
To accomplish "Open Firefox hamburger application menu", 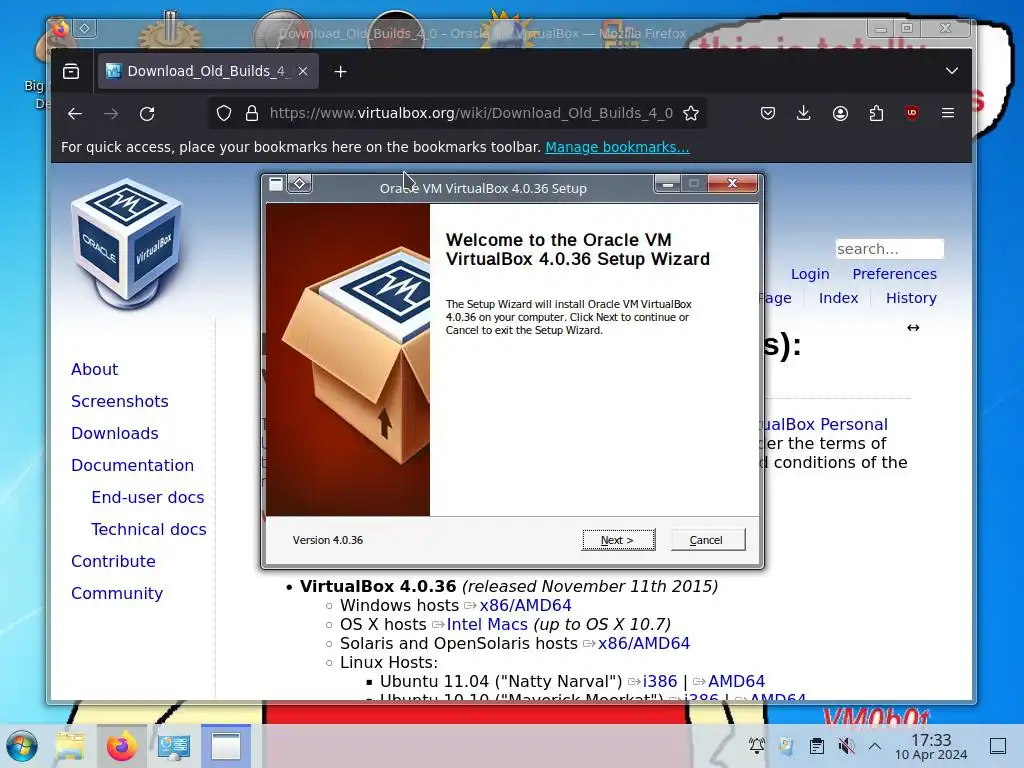I will (x=948, y=113).
